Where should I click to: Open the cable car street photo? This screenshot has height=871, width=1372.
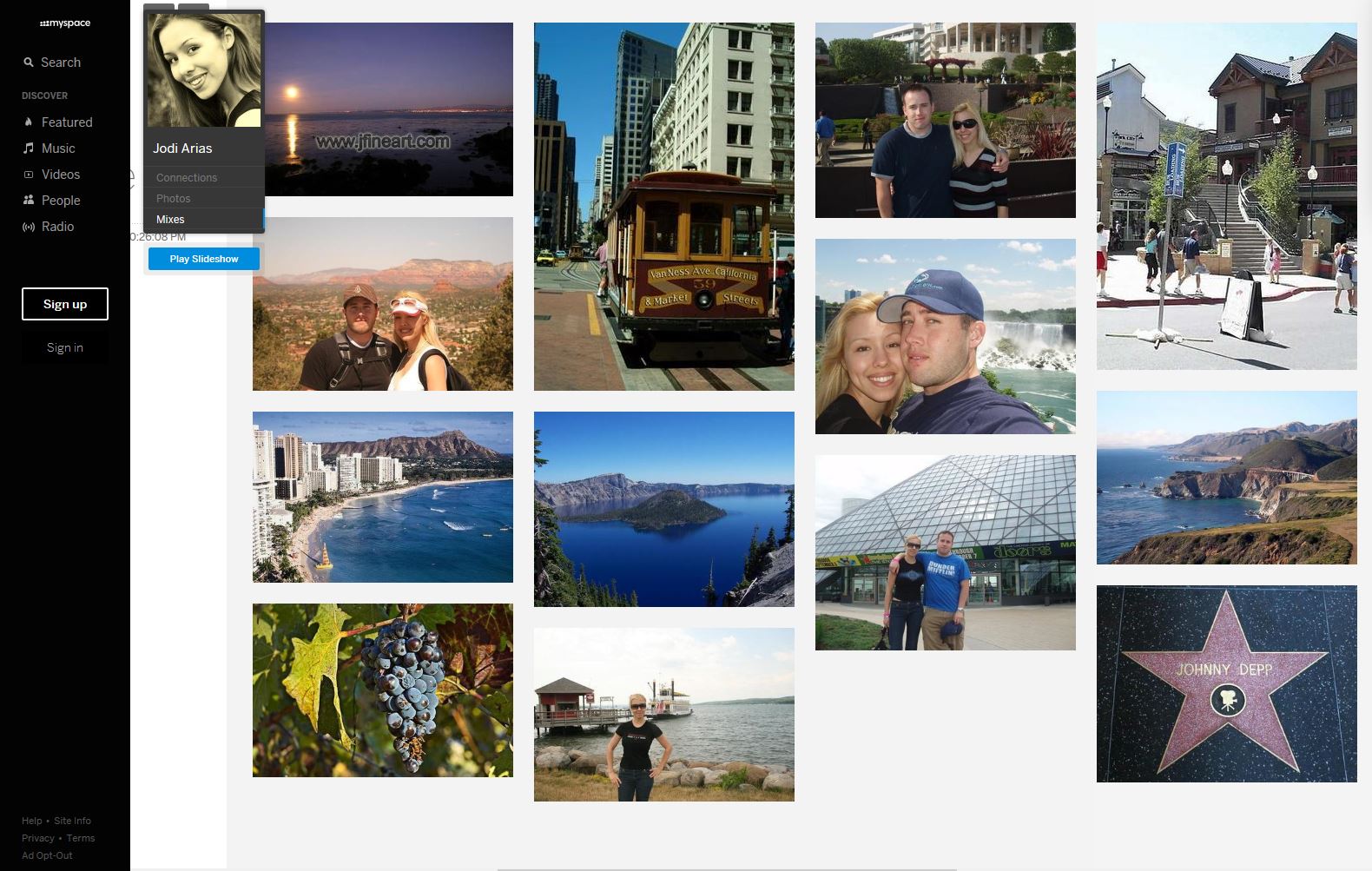click(664, 207)
